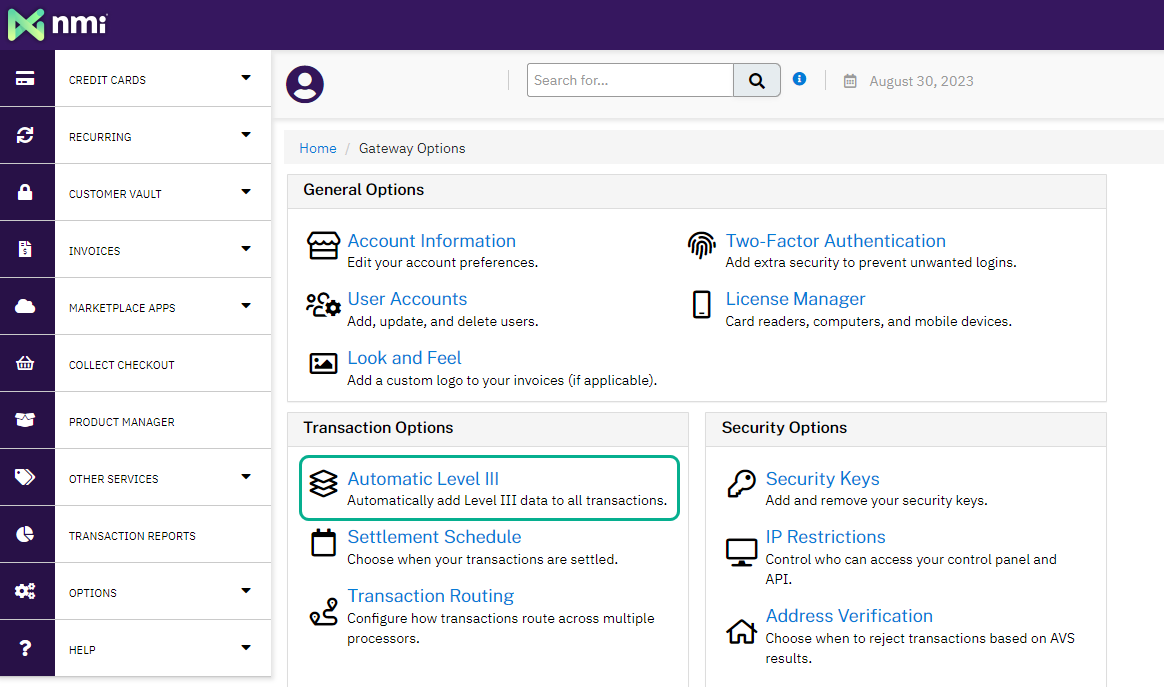Select Credit Cards menu label

click(x=108, y=80)
